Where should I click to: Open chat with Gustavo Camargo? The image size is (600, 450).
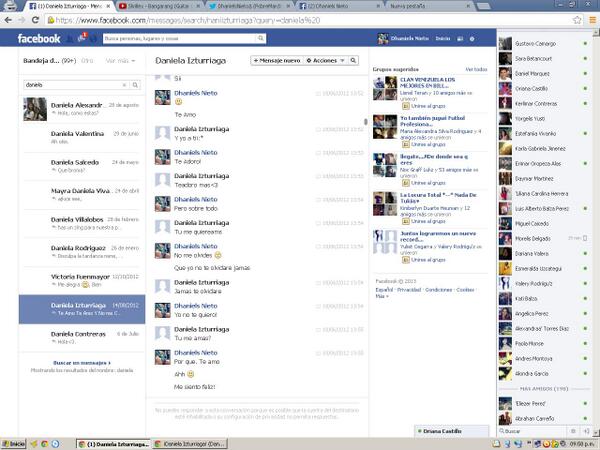544,44
